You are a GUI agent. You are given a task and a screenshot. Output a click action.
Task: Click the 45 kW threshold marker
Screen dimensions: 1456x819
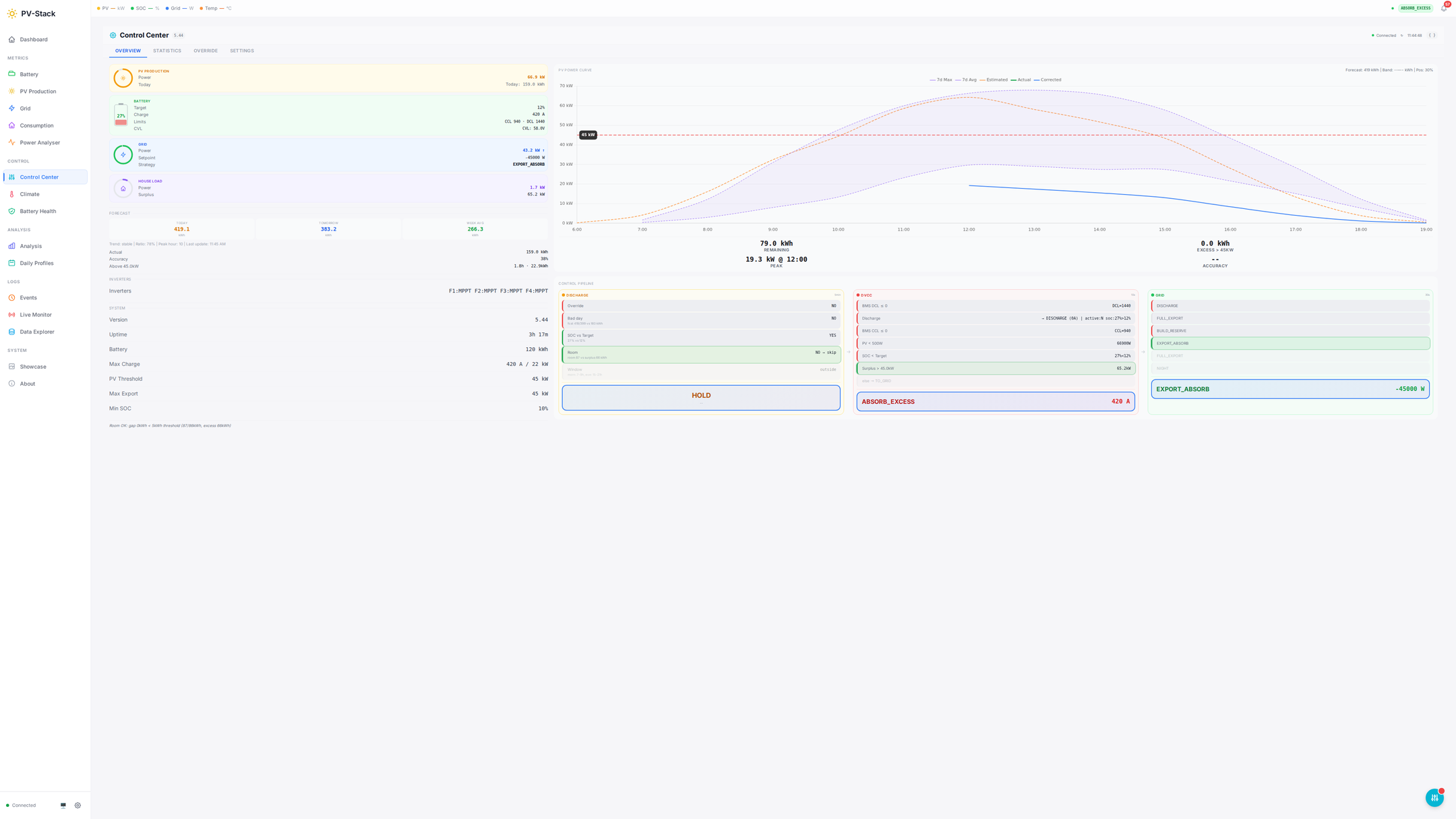pos(588,135)
